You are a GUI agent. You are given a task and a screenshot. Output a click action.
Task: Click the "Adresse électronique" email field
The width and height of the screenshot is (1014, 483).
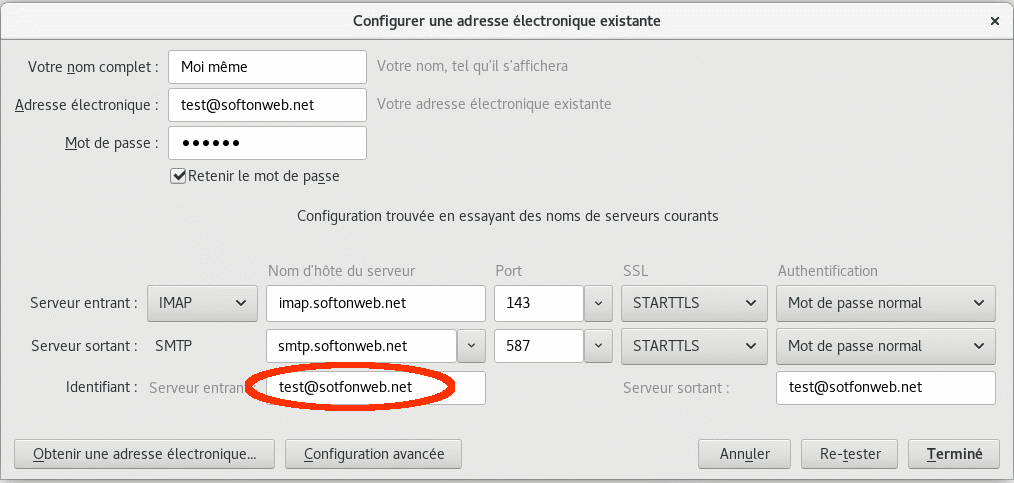click(x=267, y=104)
